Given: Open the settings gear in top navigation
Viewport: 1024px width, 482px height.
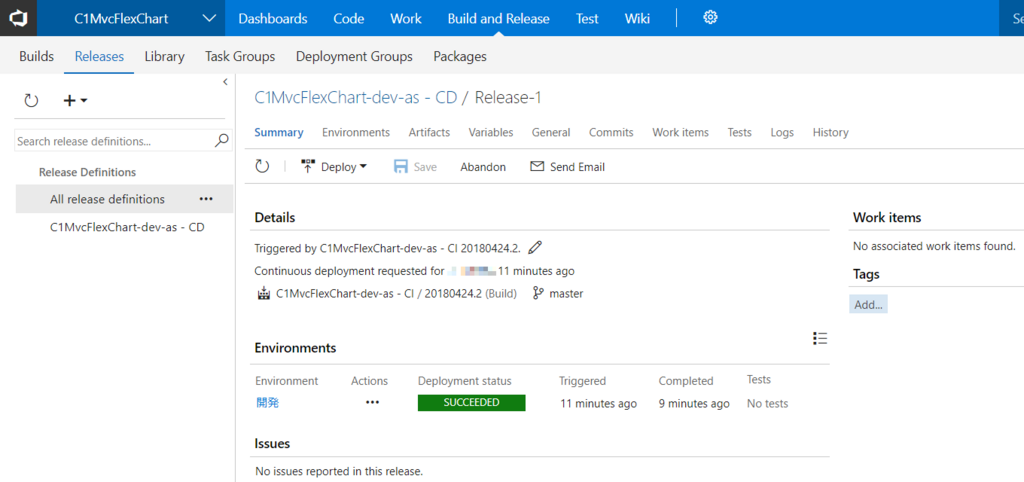Looking at the screenshot, I should pos(710,18).
